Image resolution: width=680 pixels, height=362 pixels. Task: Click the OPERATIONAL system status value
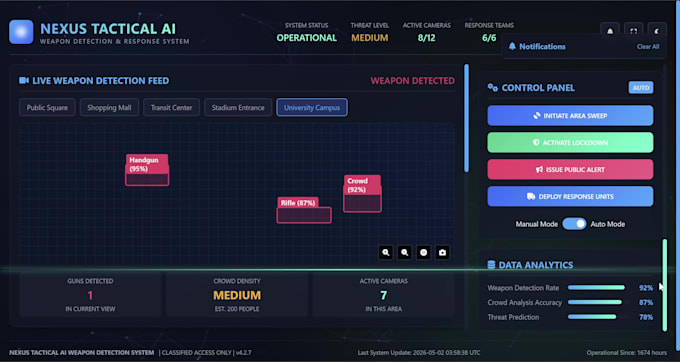point(307,38)
